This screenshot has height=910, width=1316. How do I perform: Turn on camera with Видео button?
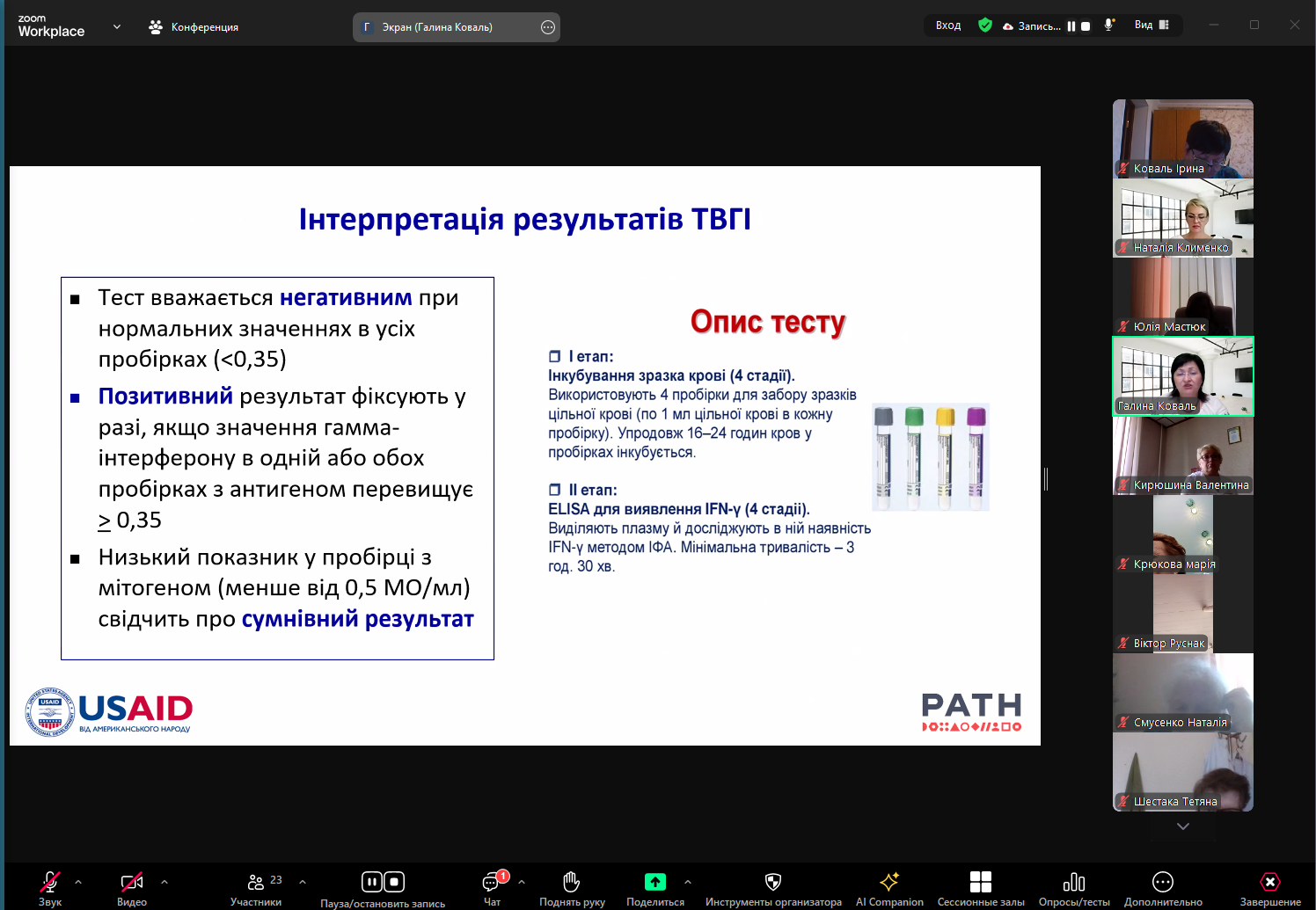131,883
